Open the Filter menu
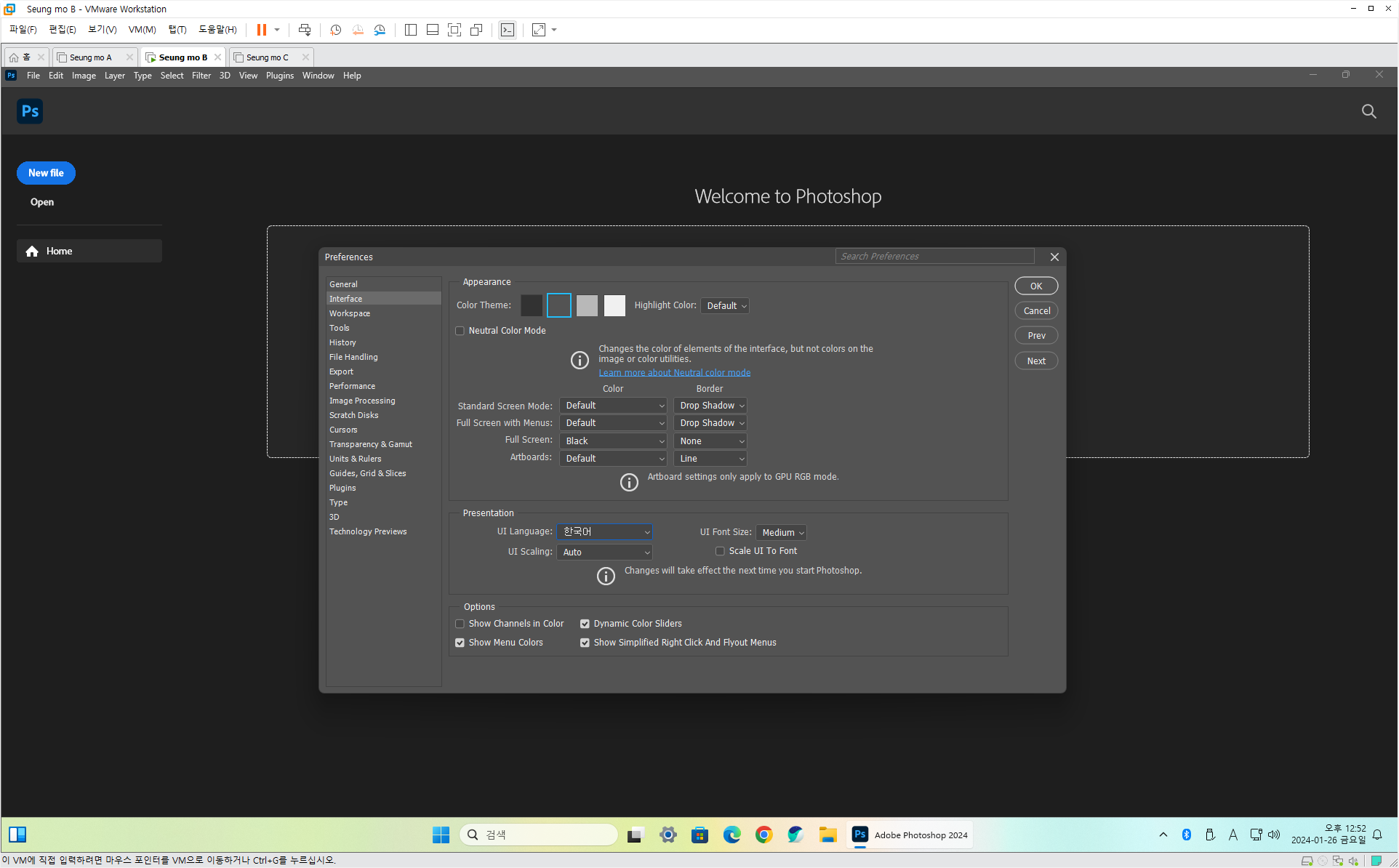The width and height of the screenshot is (1399, 868). (201, 76)
